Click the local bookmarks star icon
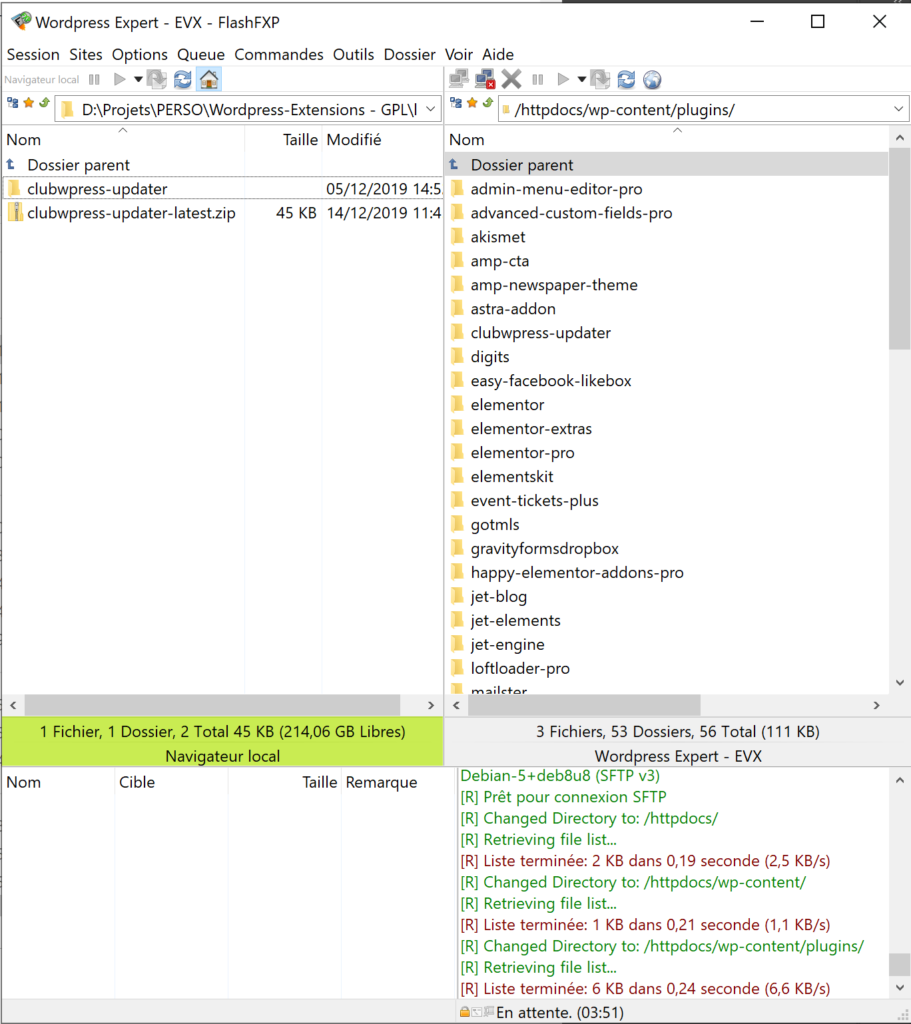Viewport: 911px width, 1024px height. pyautogui.click(x=29, y=103)
